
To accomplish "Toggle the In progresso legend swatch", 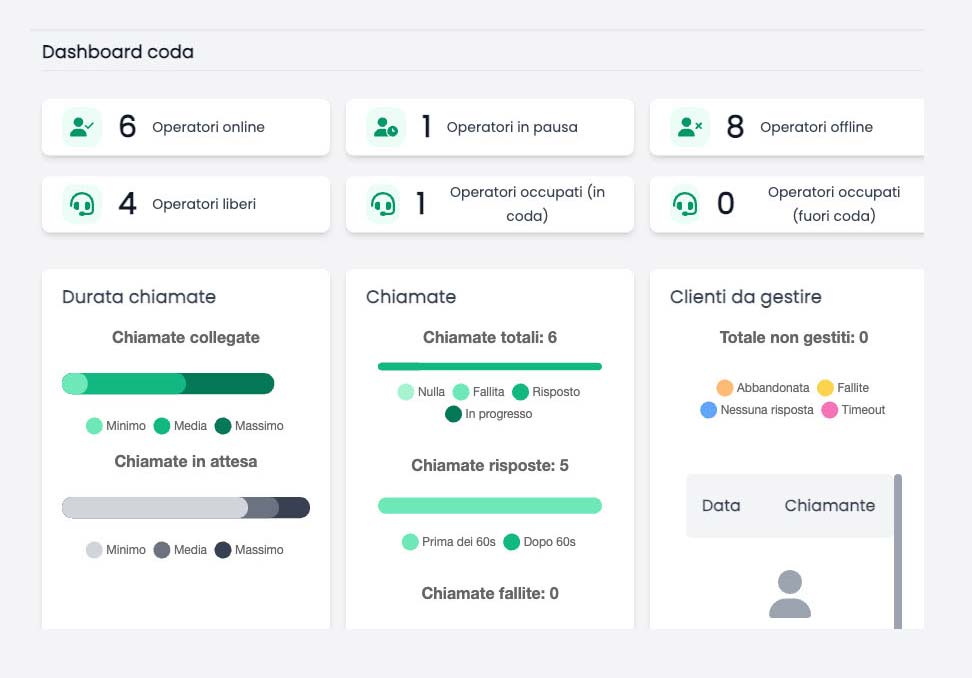I will (x=453, y=413).
